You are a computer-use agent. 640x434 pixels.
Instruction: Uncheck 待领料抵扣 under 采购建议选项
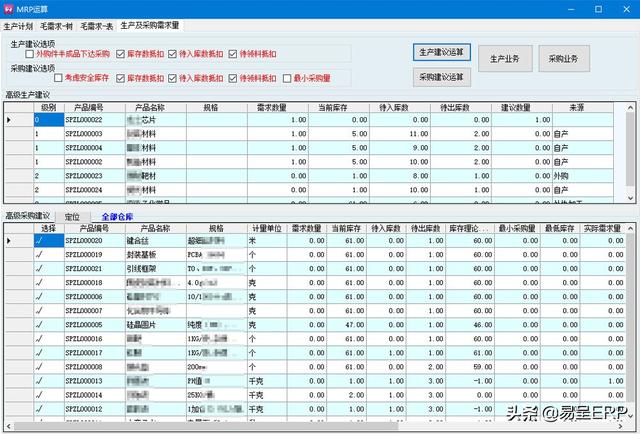(x=233, y=77)
